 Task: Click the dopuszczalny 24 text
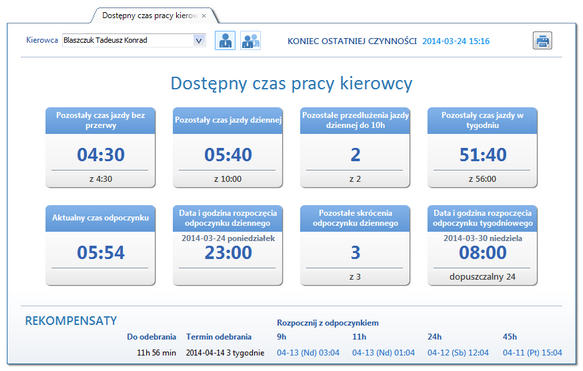(x=482, y=277)
